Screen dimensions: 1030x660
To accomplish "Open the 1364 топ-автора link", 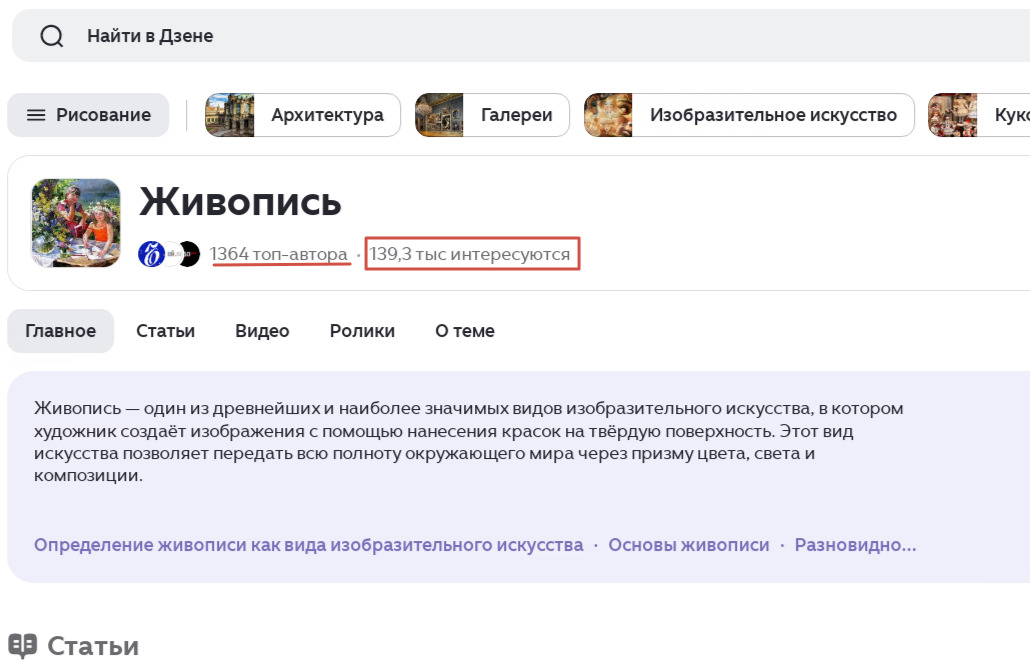I will pyautogui.click(x=280, y=253).
